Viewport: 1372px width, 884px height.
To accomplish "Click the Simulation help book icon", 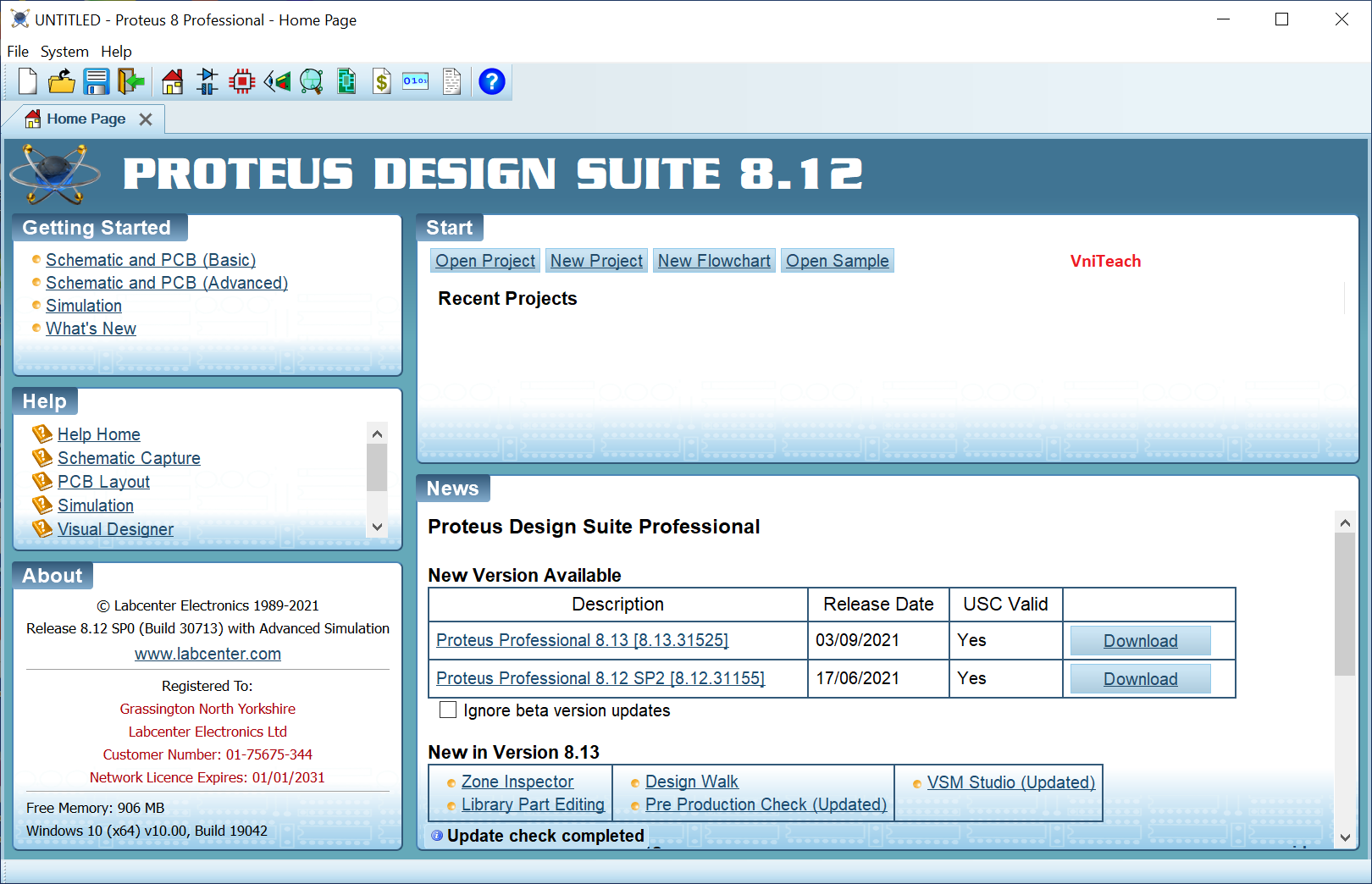I will click(42, 506).
